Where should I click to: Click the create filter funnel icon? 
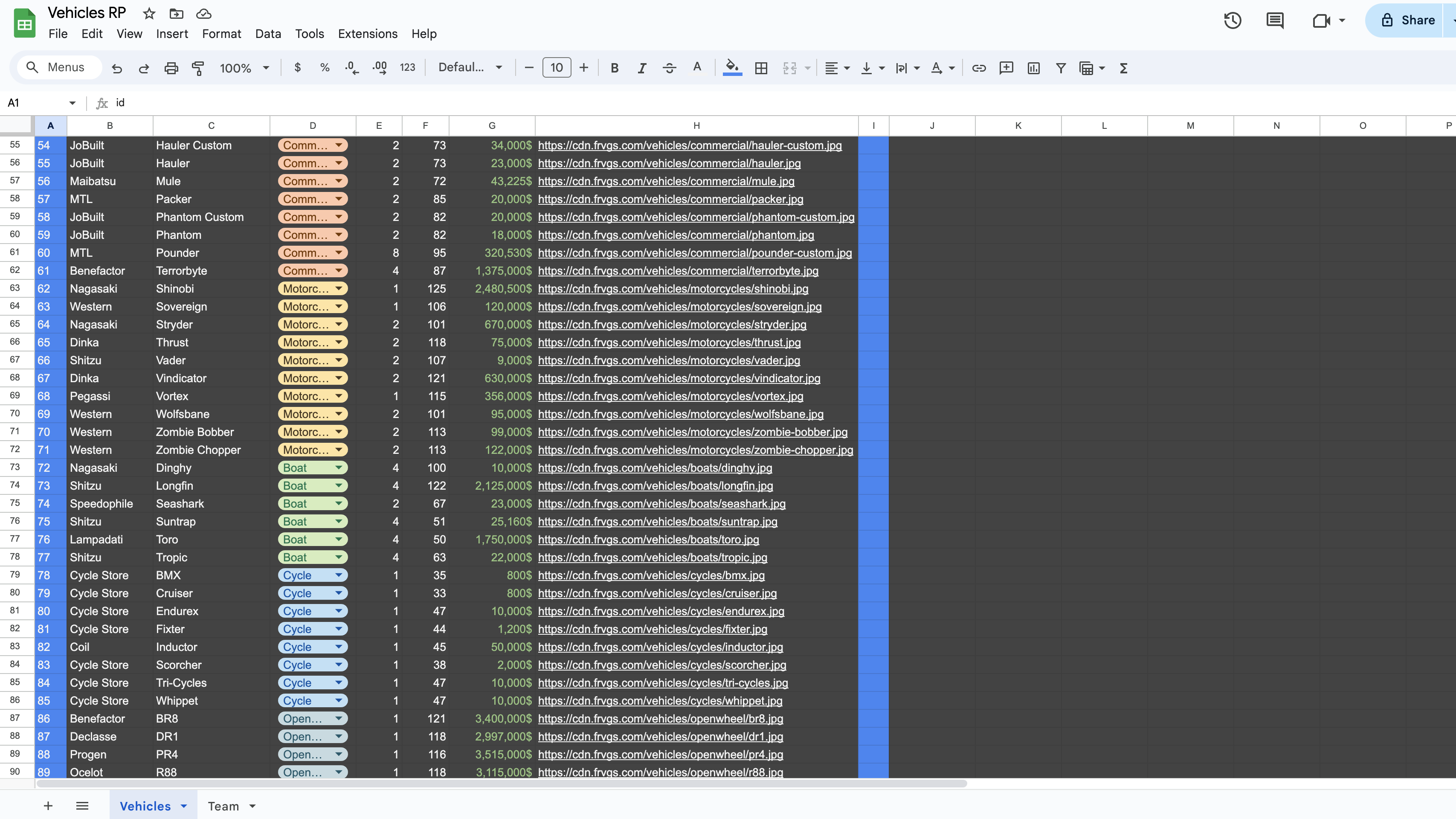click(x=1060, y=68)
